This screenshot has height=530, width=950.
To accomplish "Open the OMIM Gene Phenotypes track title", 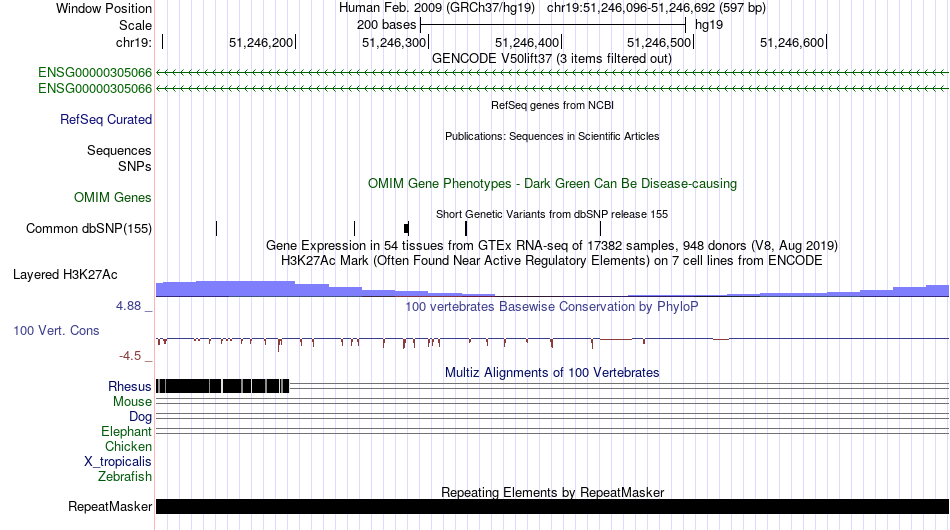I will pos(552,184).
